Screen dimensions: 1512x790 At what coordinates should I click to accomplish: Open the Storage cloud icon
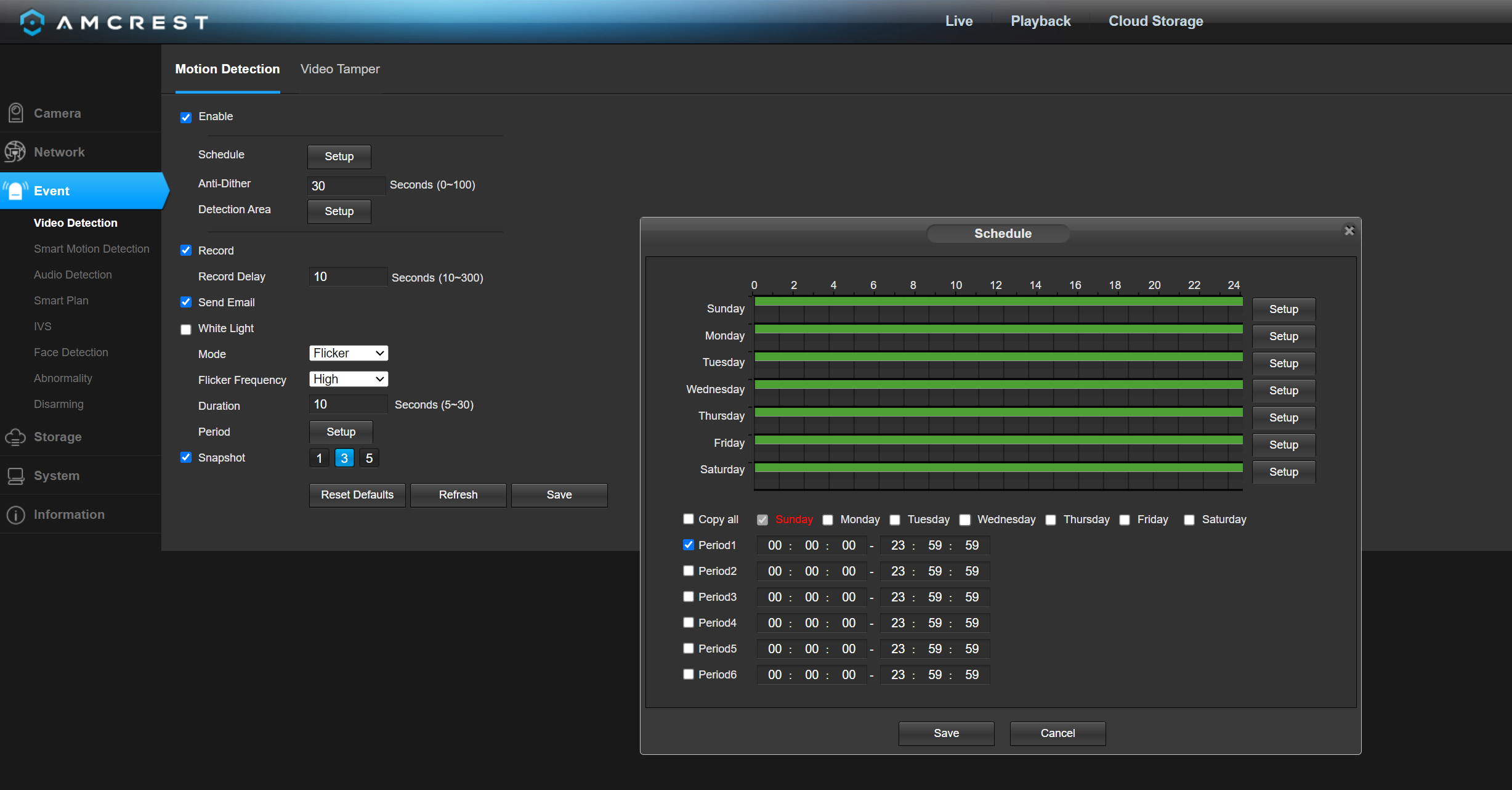[15, 437]
